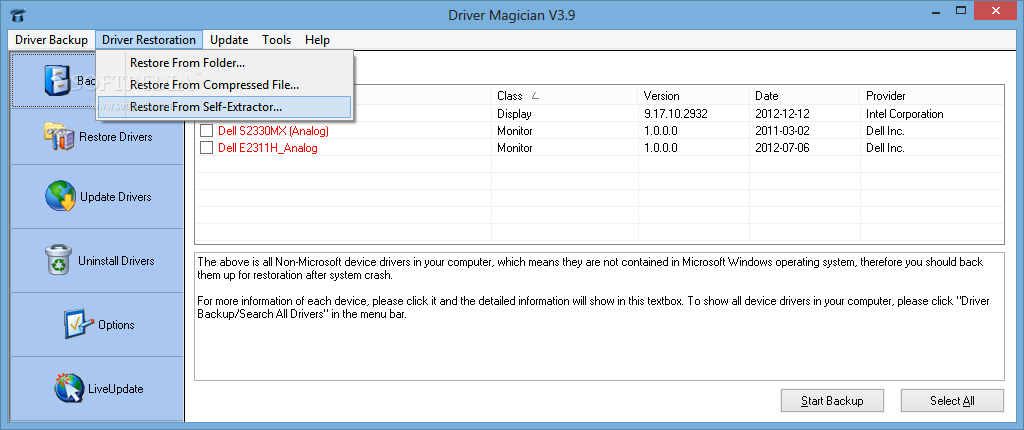Image resolution: width=1024 pixels, height=430 pixels.
Task: Click the Uninstall Drivers label
Action: 116,261
